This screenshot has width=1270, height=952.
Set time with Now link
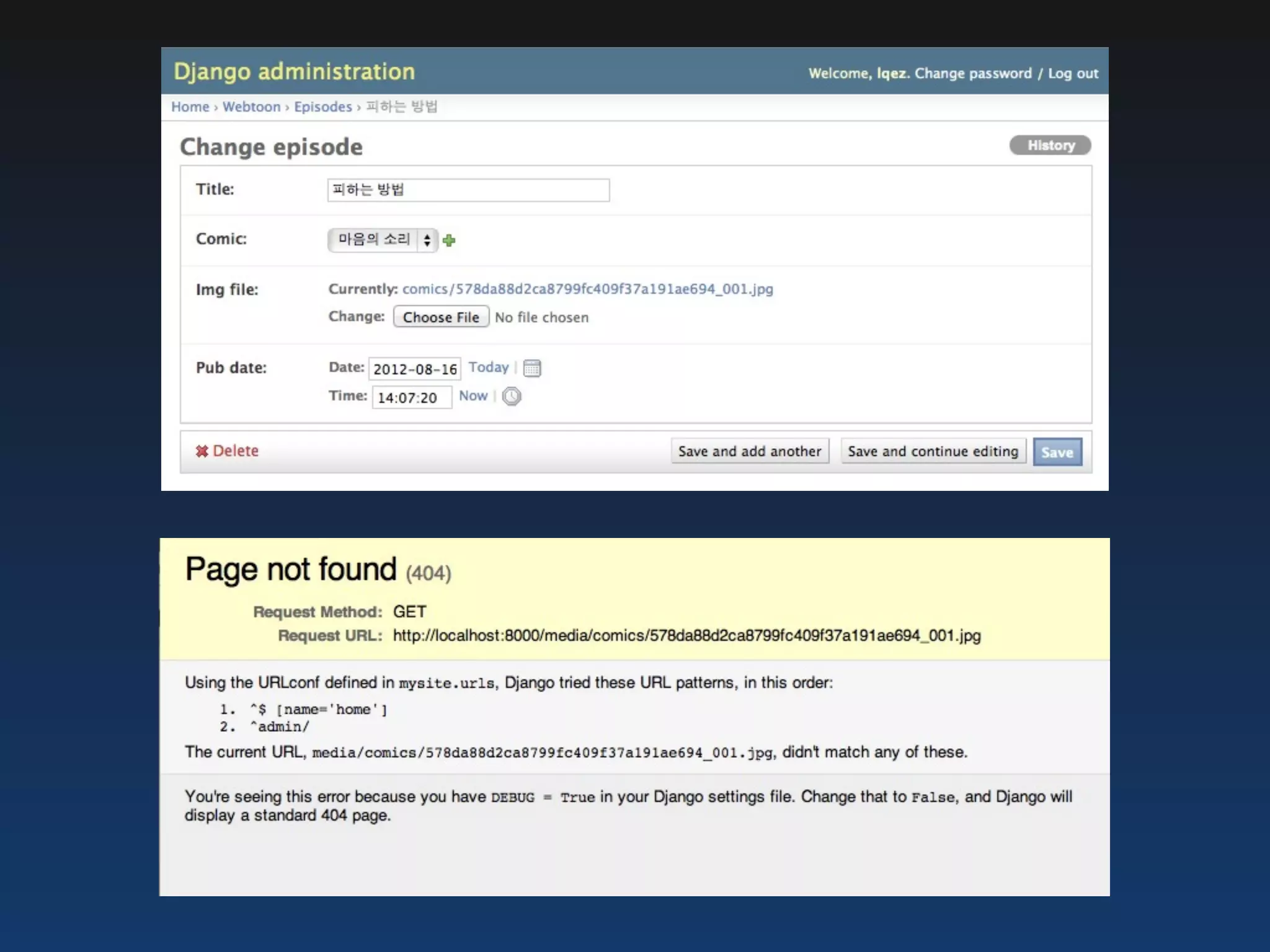coord(473,395)
